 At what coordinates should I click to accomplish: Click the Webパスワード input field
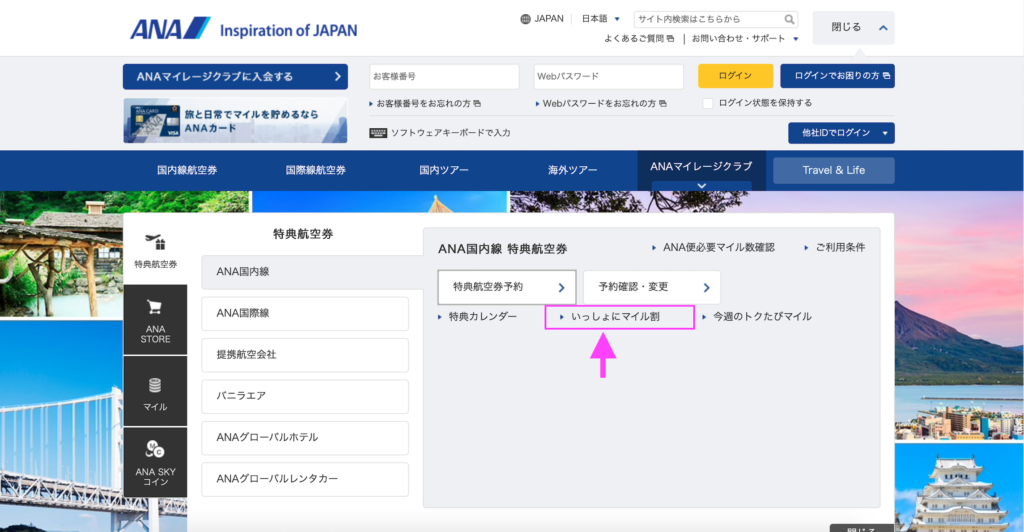[609, 76]
